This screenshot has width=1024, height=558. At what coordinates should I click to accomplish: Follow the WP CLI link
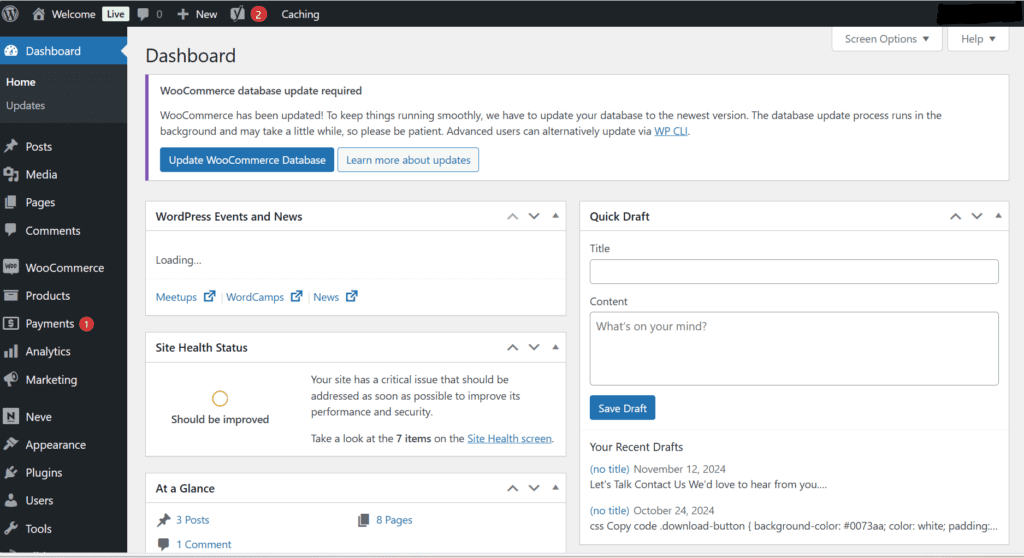(671, 131)
